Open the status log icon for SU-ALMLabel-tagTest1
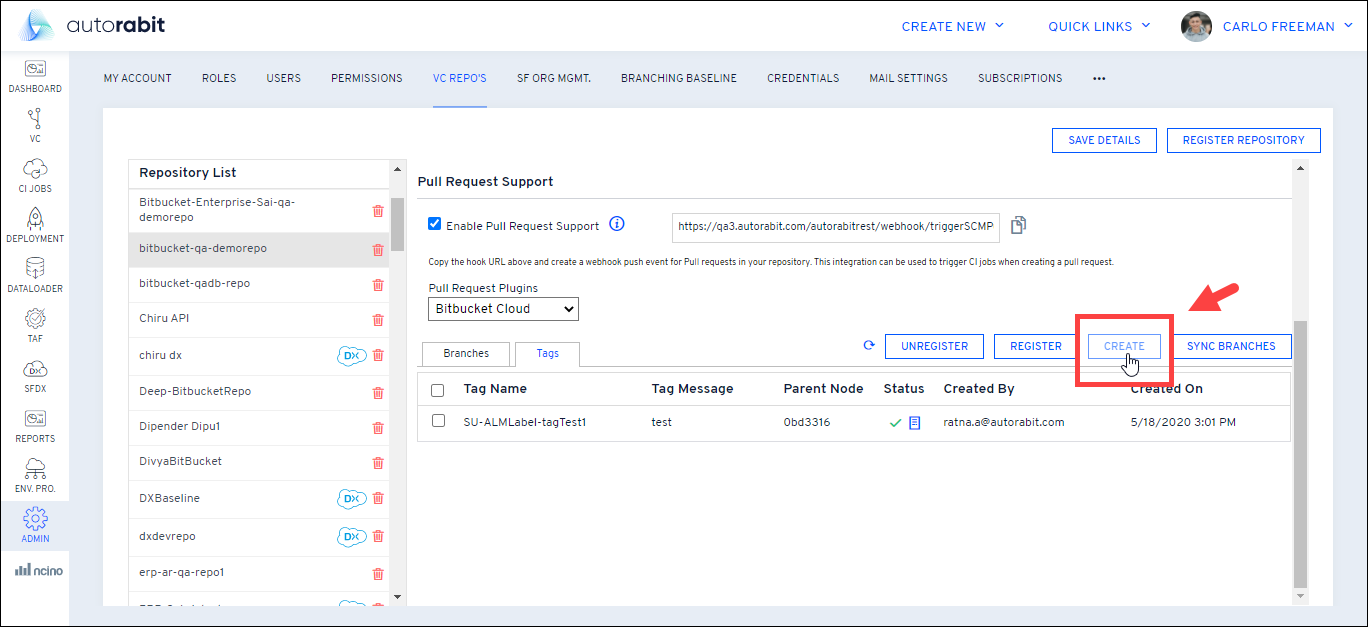This screenshot has height=627, width=1368. 914,423
